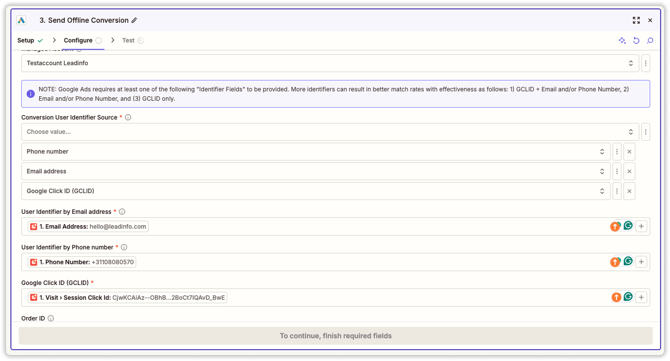Click To continue, finish required fields button

335,336
